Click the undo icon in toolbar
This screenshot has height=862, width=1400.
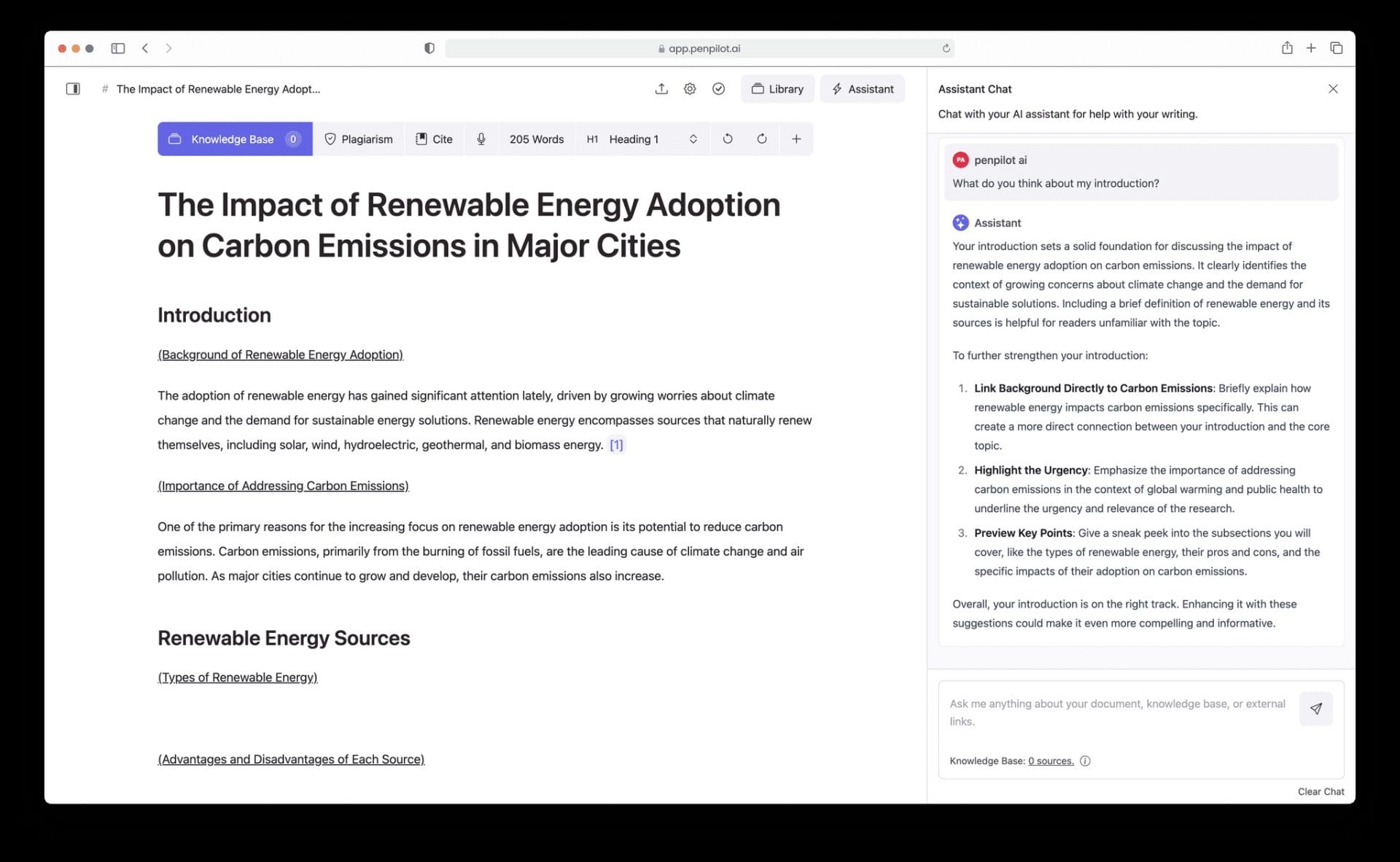tap(727, 139)
